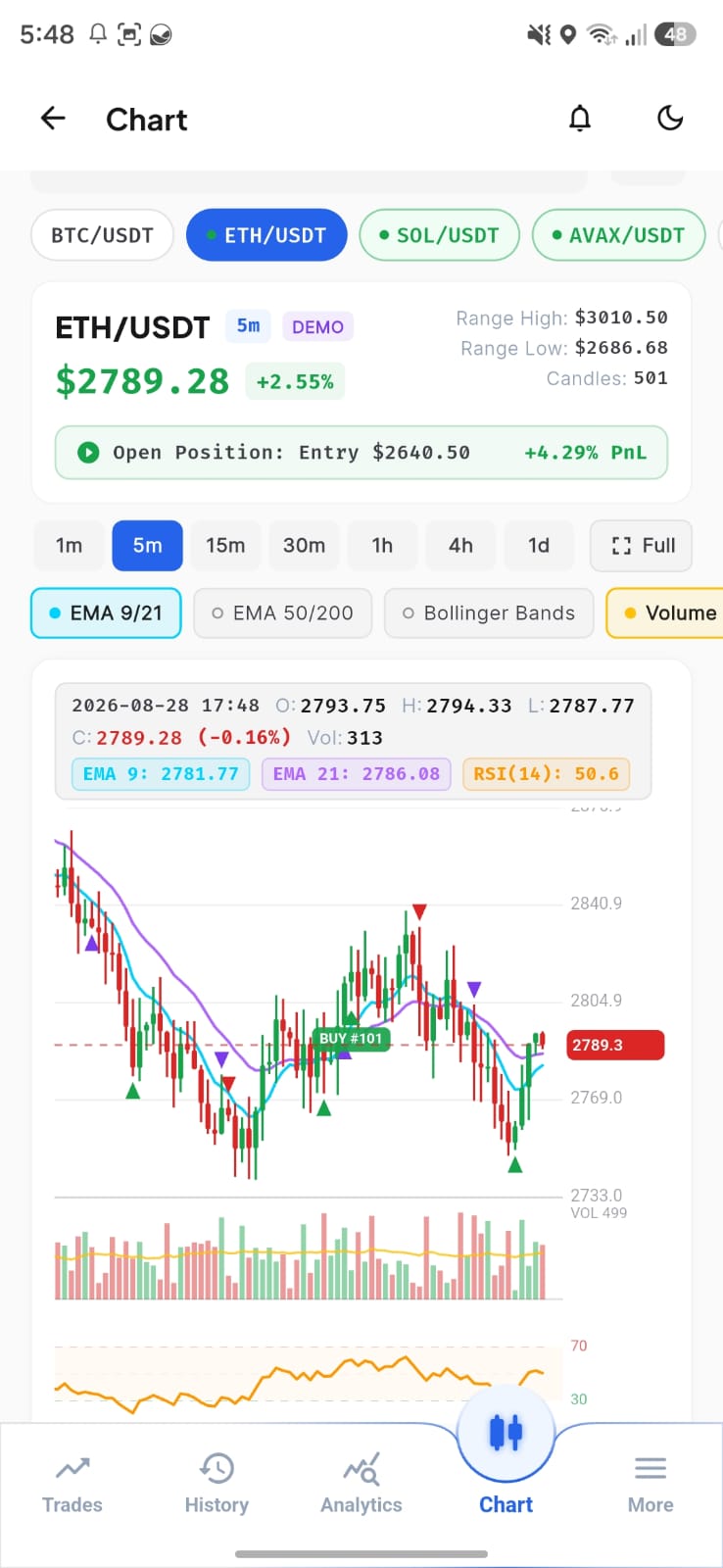Tap the fullscreen brackets icon

(621, 546)
